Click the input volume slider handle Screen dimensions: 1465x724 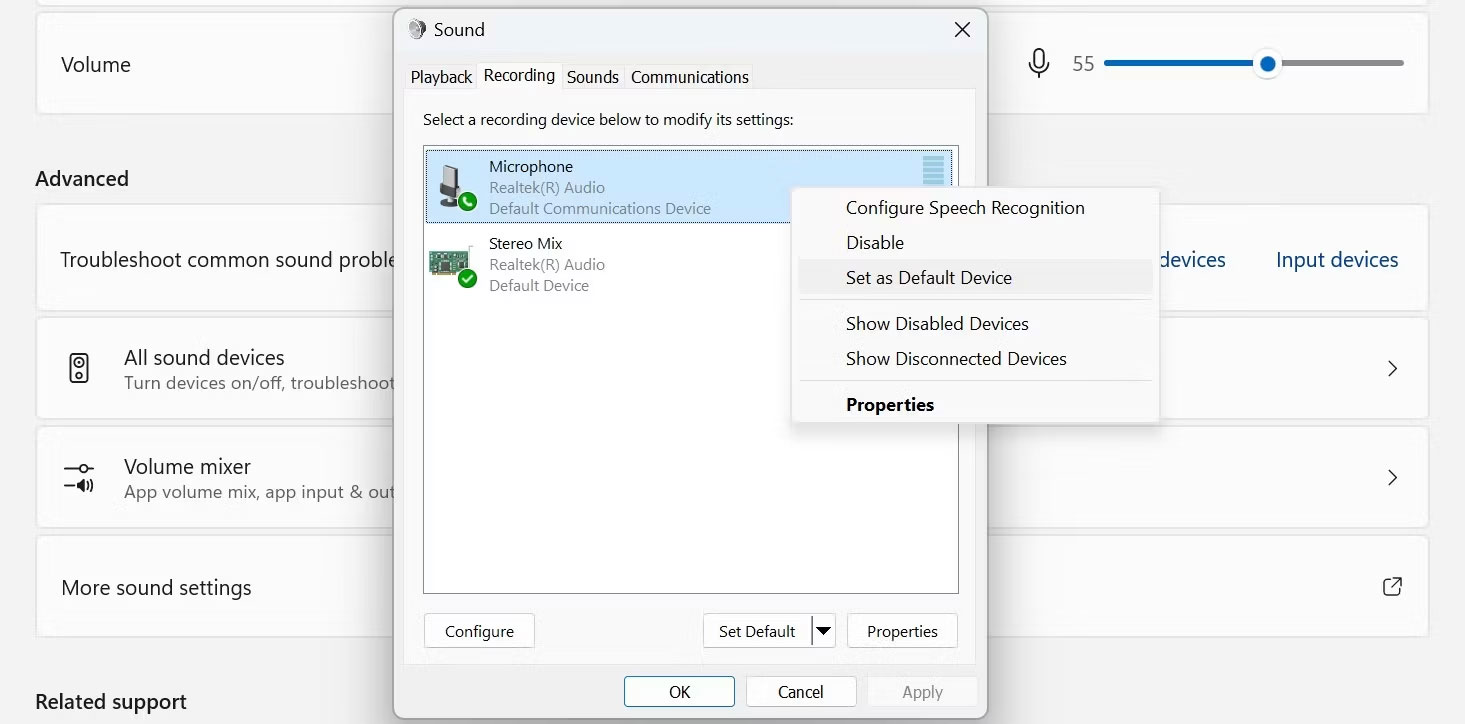pos(1268,64)
